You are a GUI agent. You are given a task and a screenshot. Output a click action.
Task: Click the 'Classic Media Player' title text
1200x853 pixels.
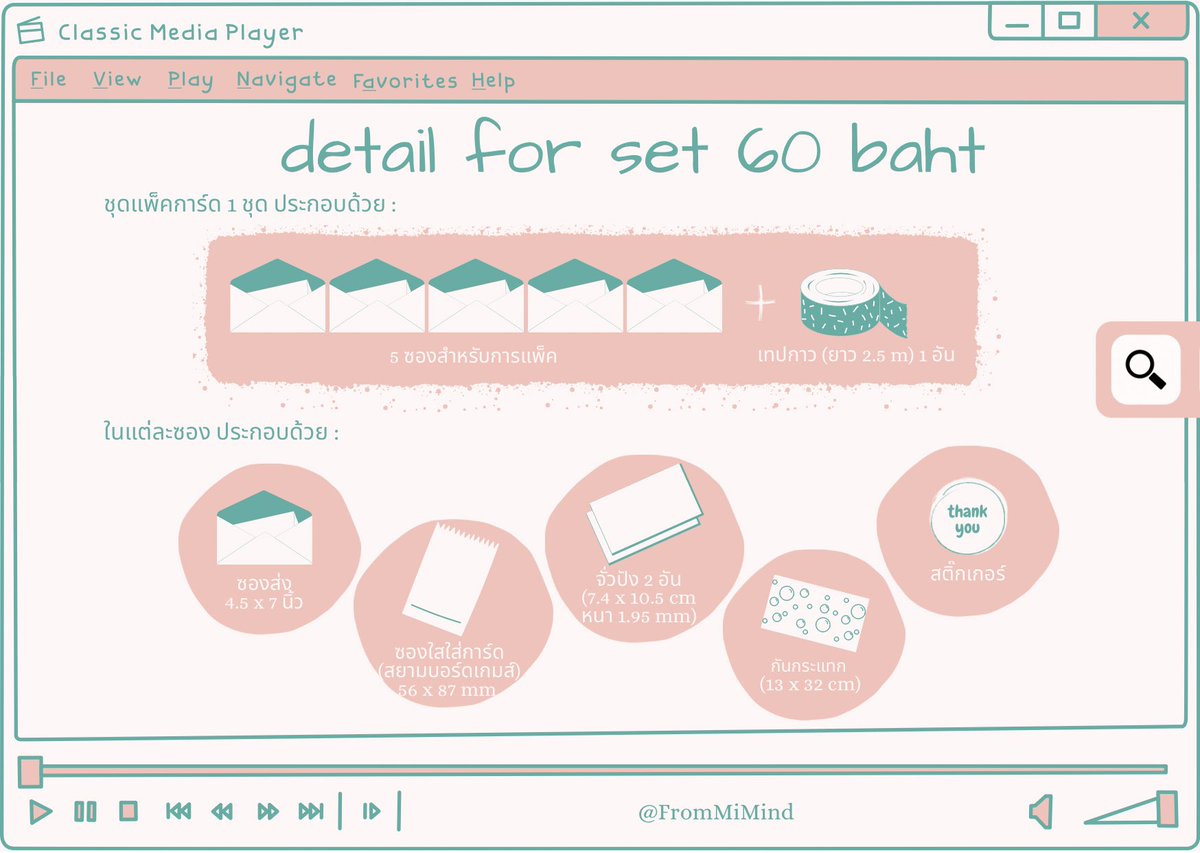180,32
